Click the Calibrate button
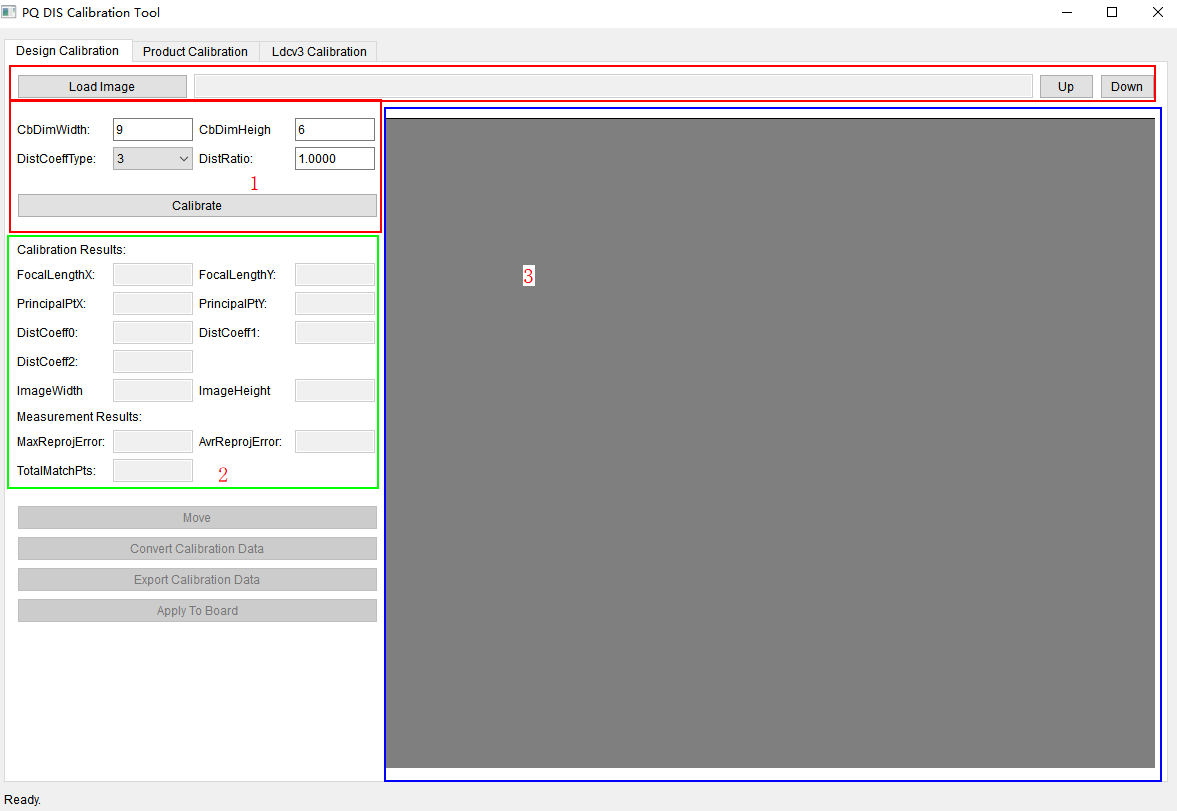 click(197, 205)
